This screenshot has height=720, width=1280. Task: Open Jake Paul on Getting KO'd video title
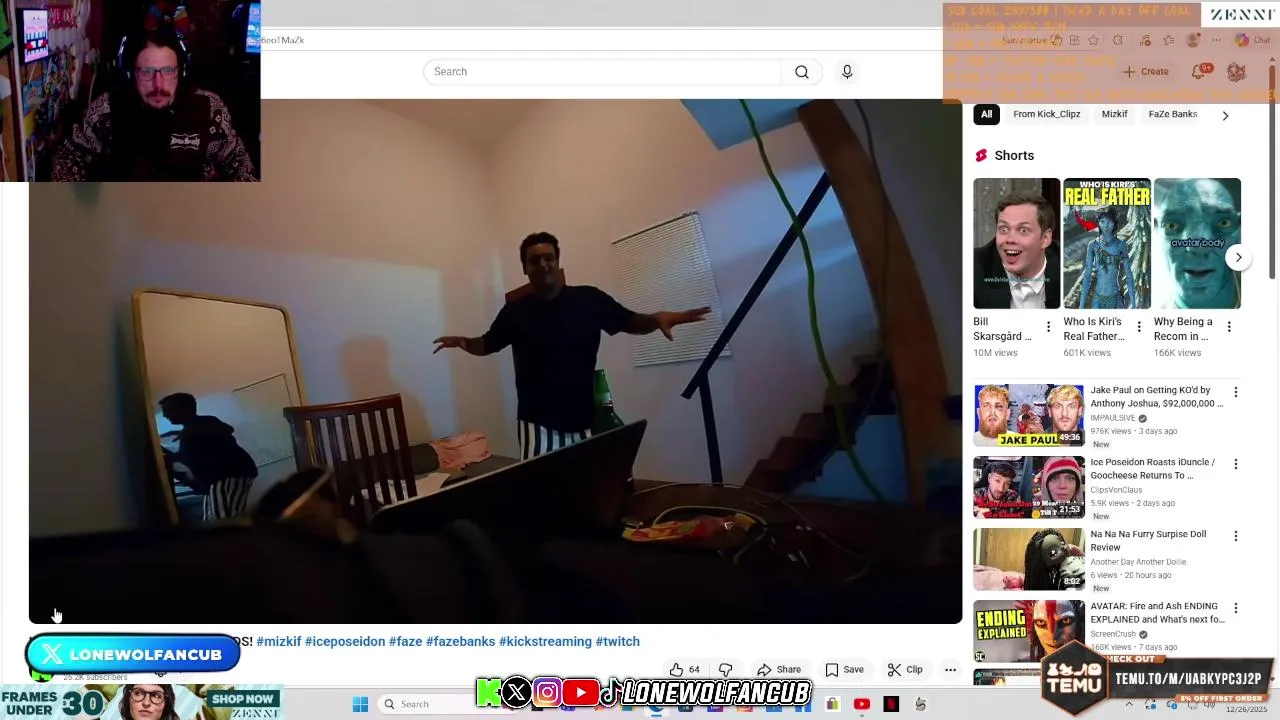tap(1157, 397)
